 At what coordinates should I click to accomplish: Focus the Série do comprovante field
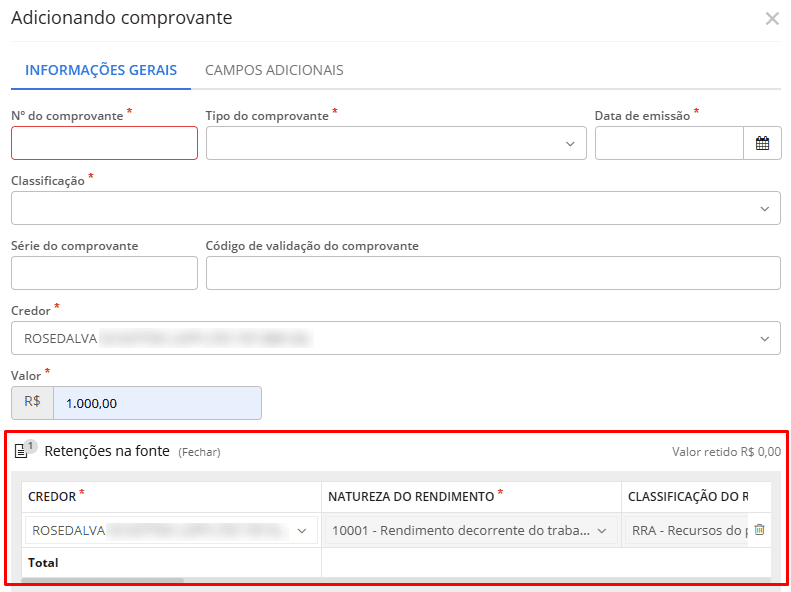[104, 273]
